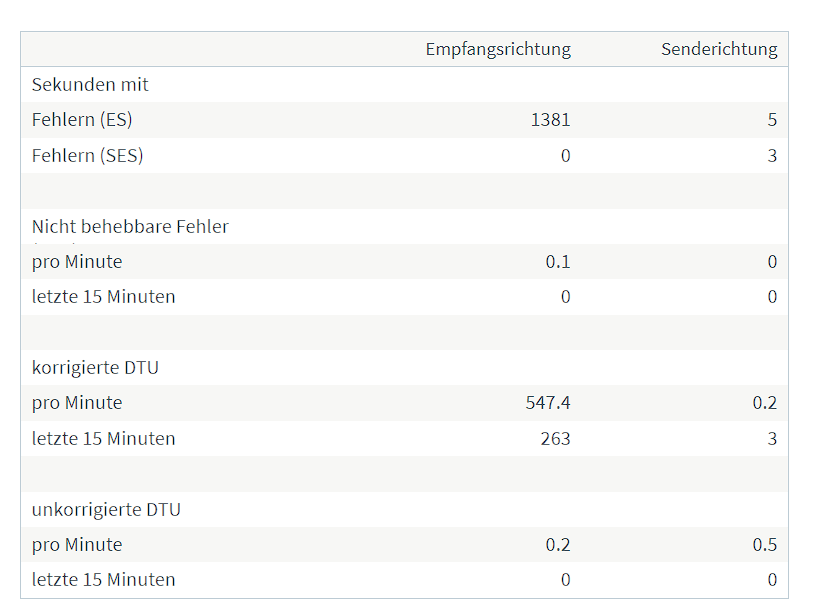
Task: Click the unkorrigierte DTU section heading
Action: point(106,510)
